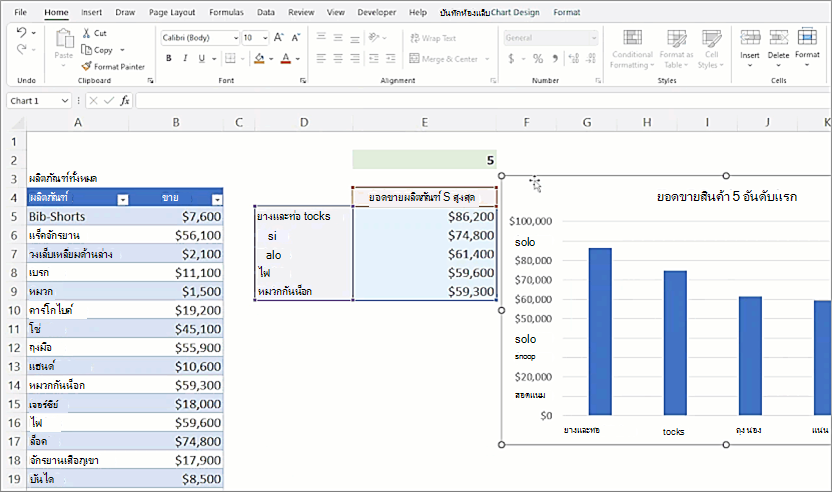Apply the red font color A
This screenshot has height=492, width=832.
285,58
